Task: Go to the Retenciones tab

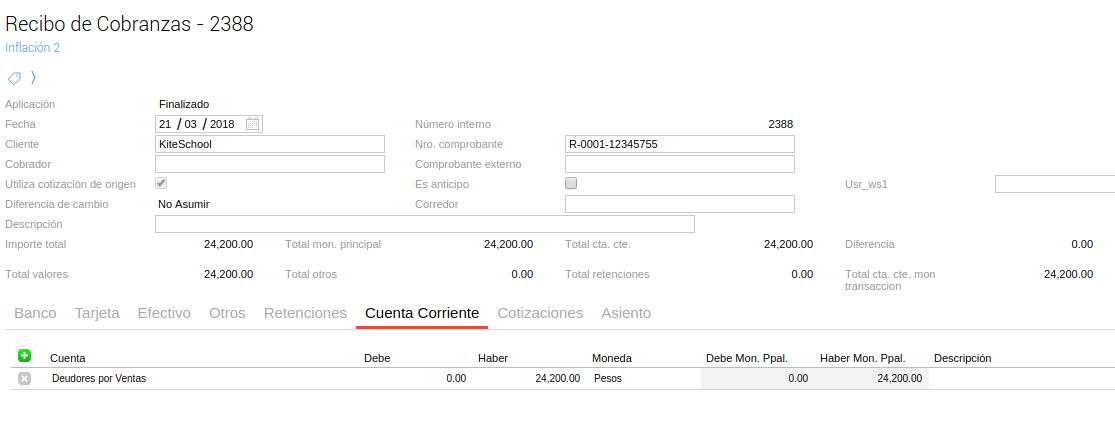Action: [x=305, y=313]
